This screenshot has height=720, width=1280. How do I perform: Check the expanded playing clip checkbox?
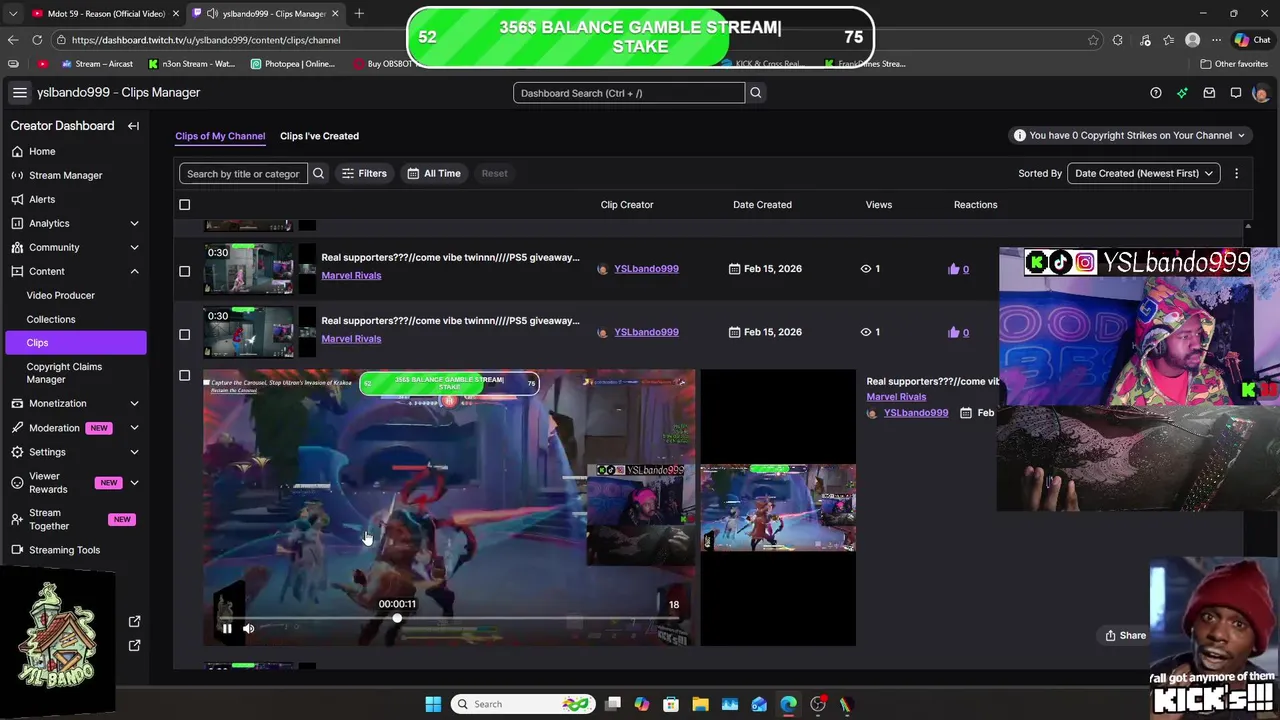184,376
